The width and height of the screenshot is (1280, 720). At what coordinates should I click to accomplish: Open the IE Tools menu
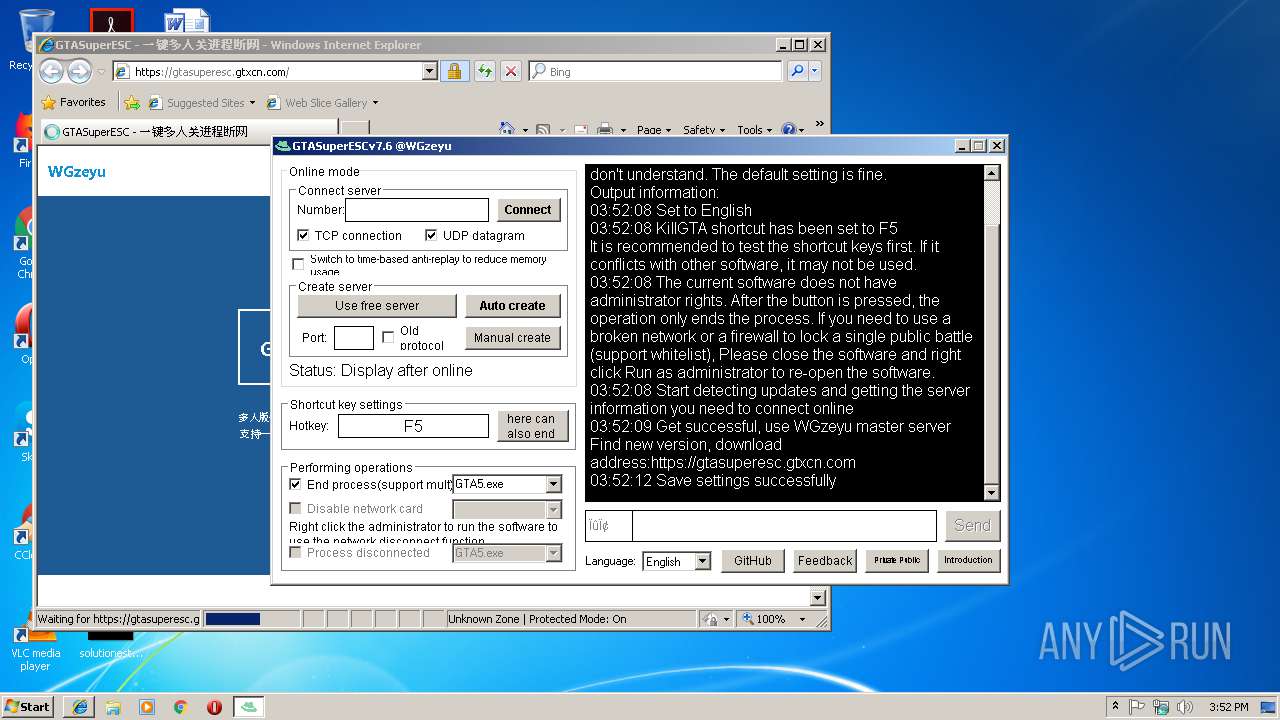tap(755, 129)
